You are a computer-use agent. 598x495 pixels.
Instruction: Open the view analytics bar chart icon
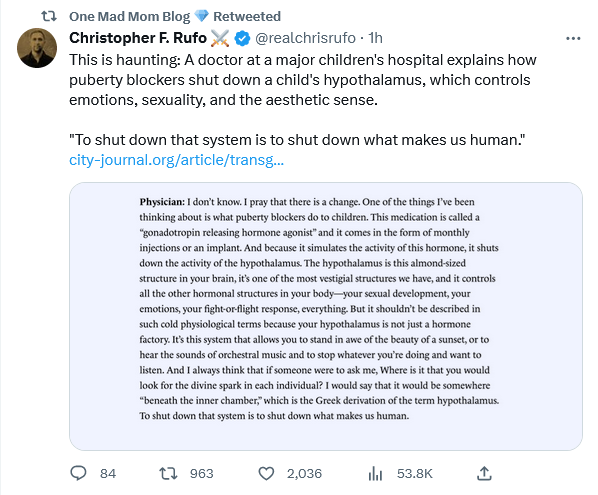tap(375, 474)
